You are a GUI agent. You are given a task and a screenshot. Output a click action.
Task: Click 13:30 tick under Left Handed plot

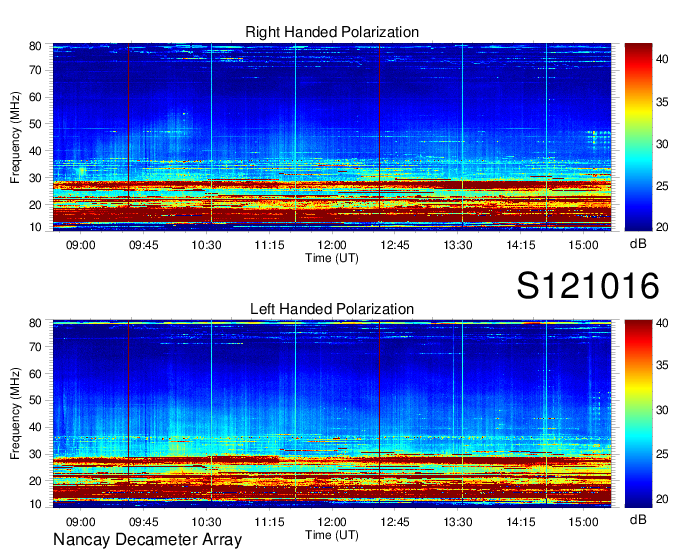pos(458,522)
